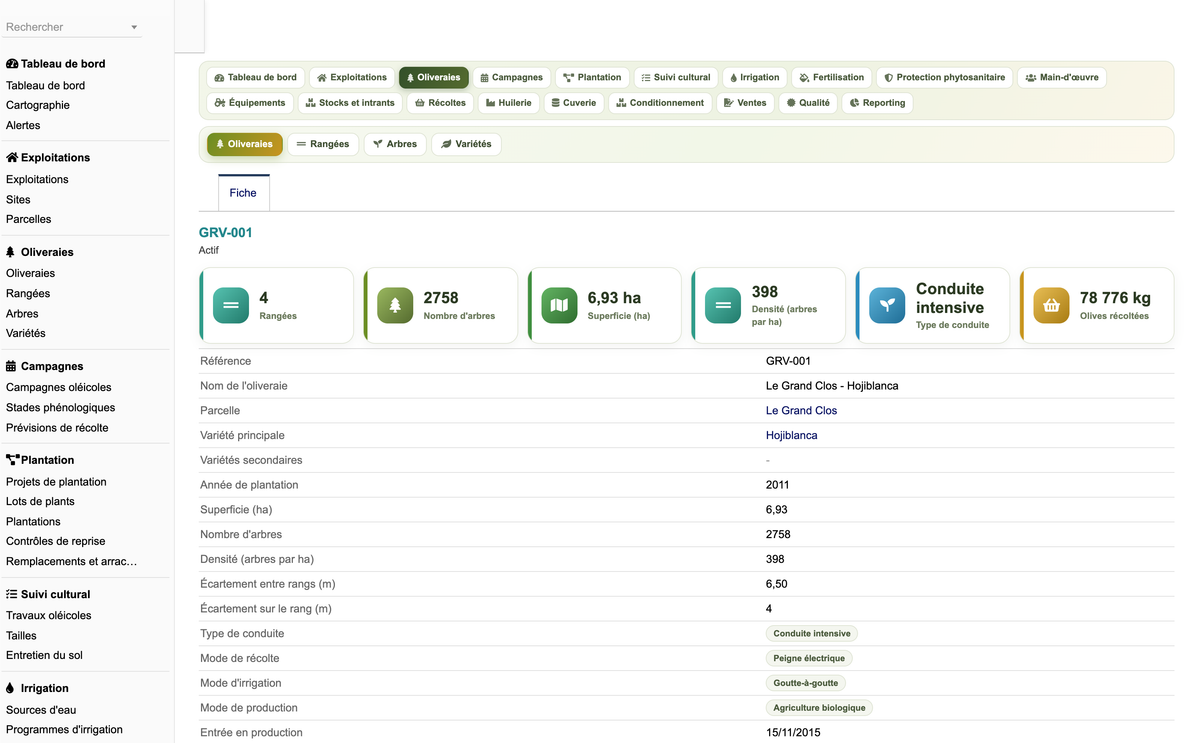Go to Suivi cultural top menu
Image resolution: width=1200 pixels, height=743 pixels.
[x=676, y=77]
